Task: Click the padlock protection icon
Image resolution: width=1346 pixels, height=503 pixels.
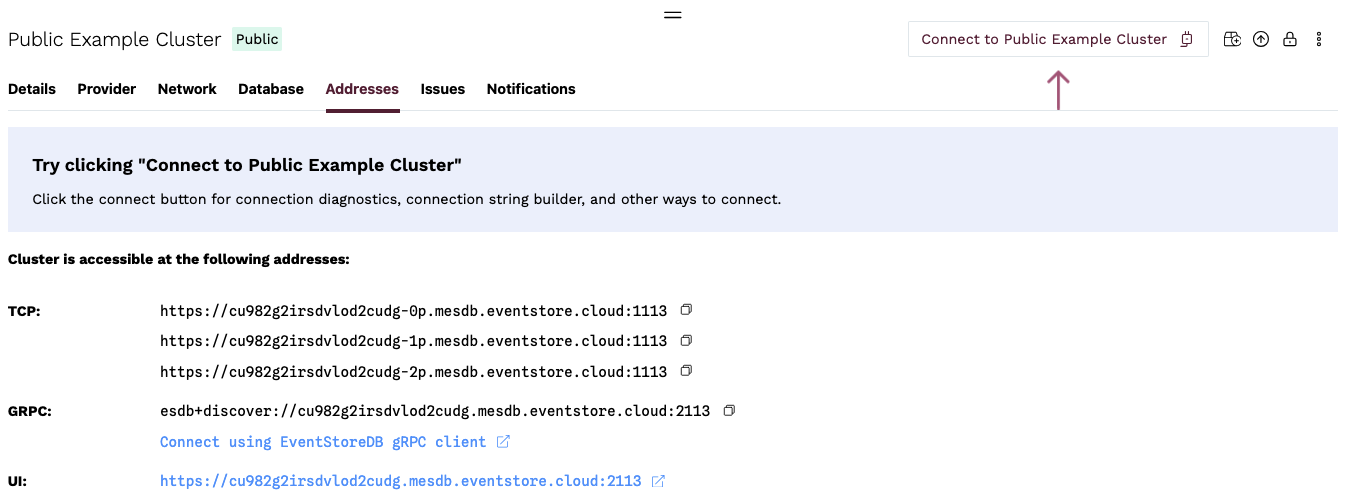Action: (1290, 40)
